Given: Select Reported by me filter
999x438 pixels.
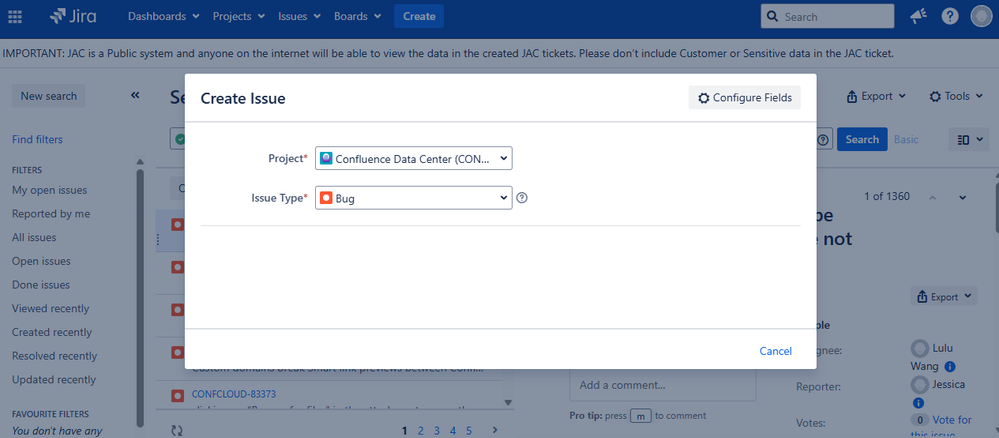Looking at the screenshot, I should click(51, 214).
